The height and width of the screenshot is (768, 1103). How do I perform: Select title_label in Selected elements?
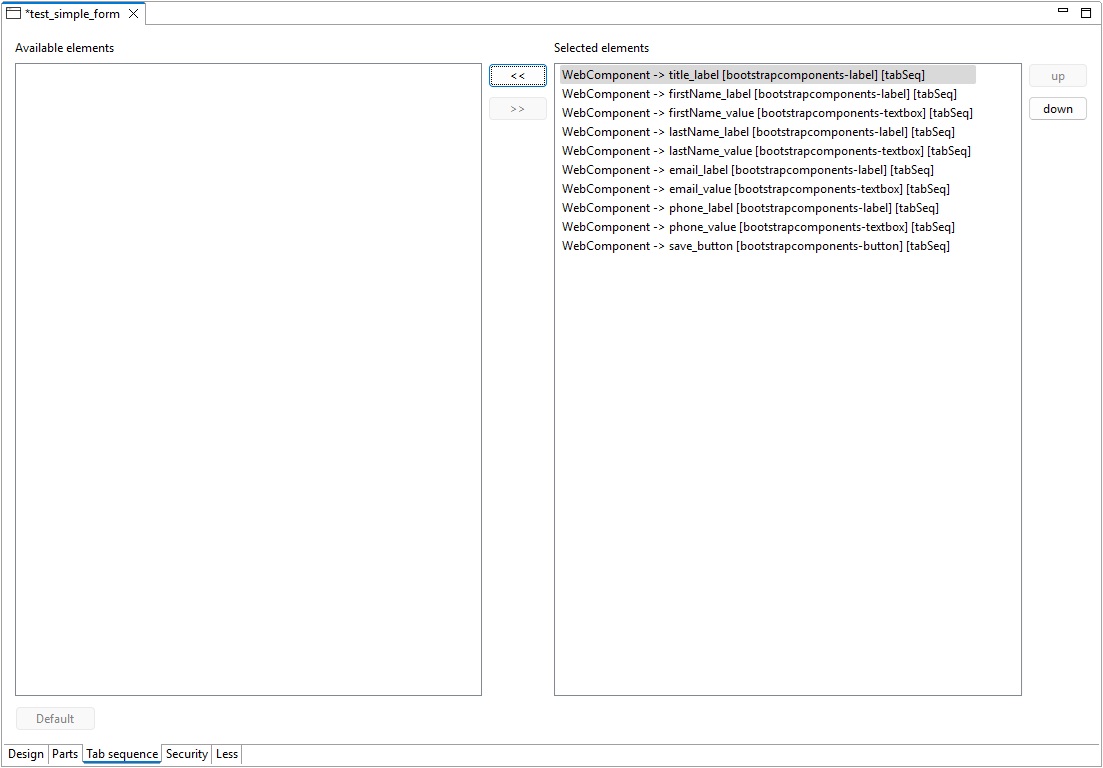click(767, 75)
